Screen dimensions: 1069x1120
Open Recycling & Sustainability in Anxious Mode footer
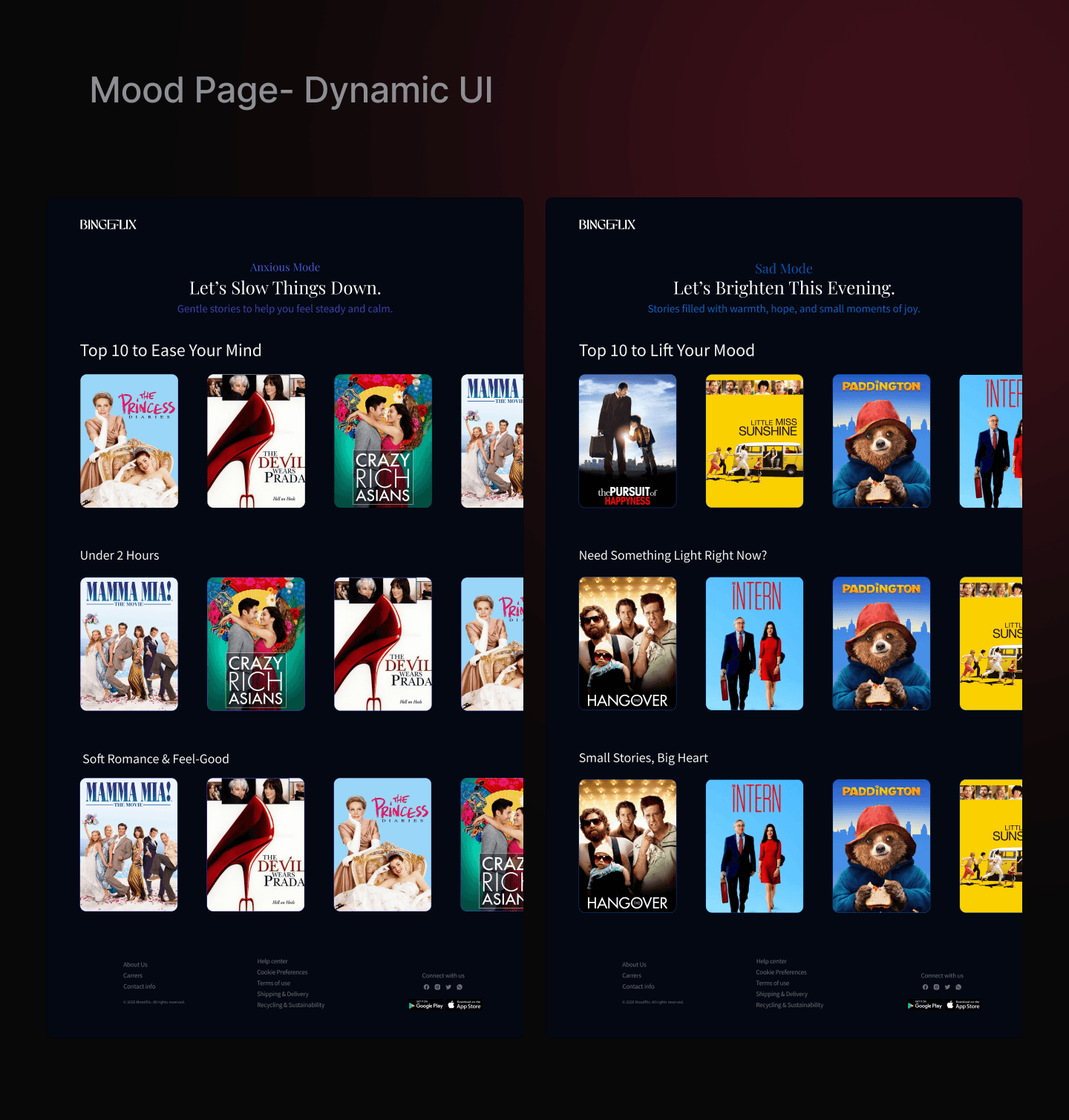click(291, 1005)
